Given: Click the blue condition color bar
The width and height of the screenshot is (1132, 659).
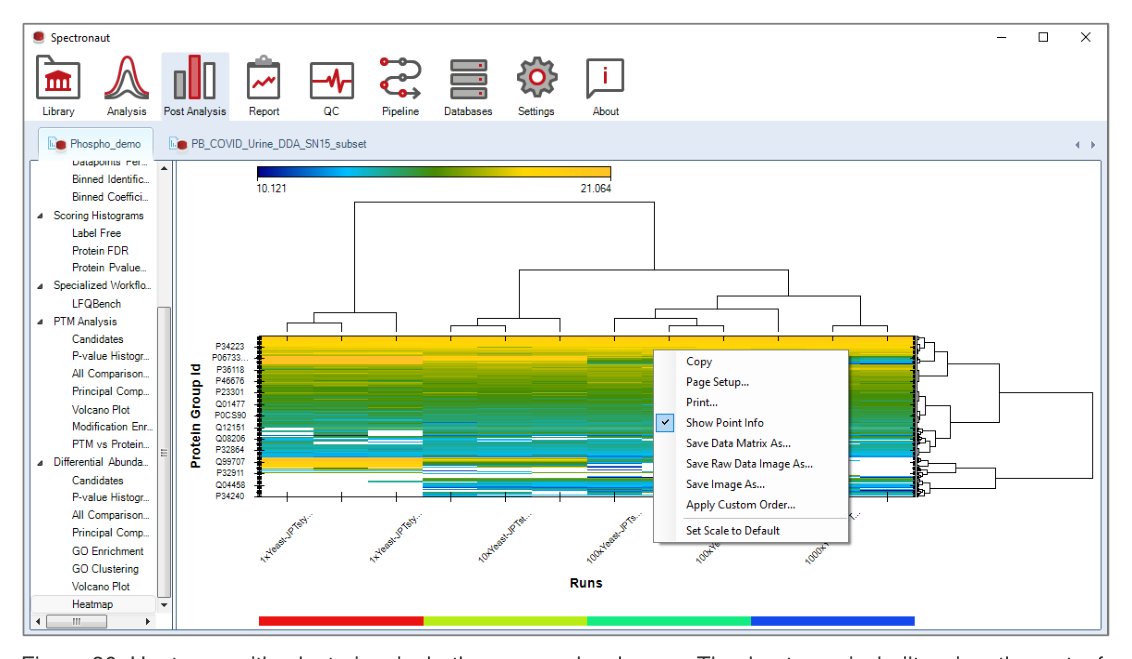Looking at the screenshot, I should coord(833,621).
